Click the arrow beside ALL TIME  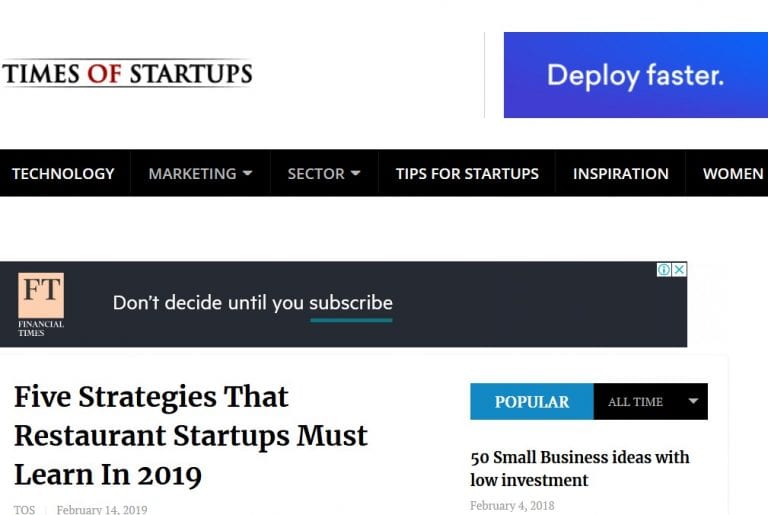click(693, 402)
